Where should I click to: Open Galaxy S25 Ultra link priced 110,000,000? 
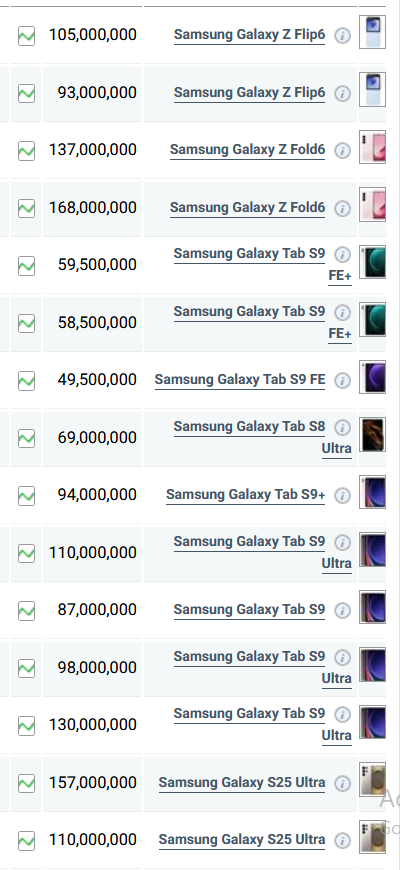[242, 840]
